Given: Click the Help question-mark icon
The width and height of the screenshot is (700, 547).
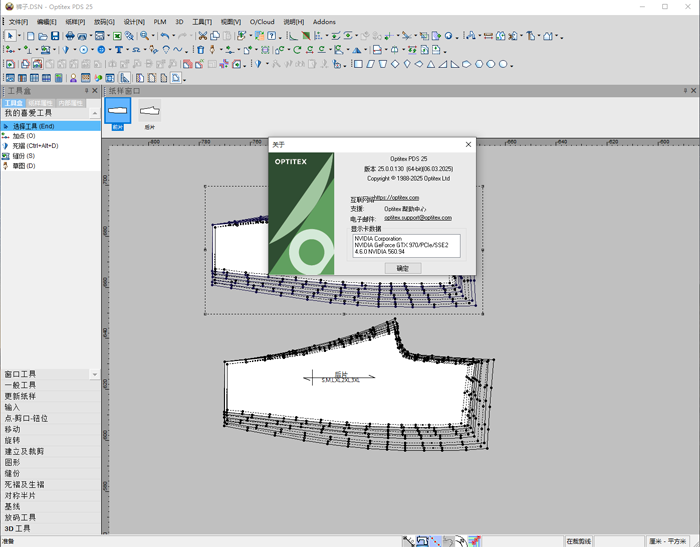Looking at the screenshot, I should pyautogui.click(x=271, y=36).
